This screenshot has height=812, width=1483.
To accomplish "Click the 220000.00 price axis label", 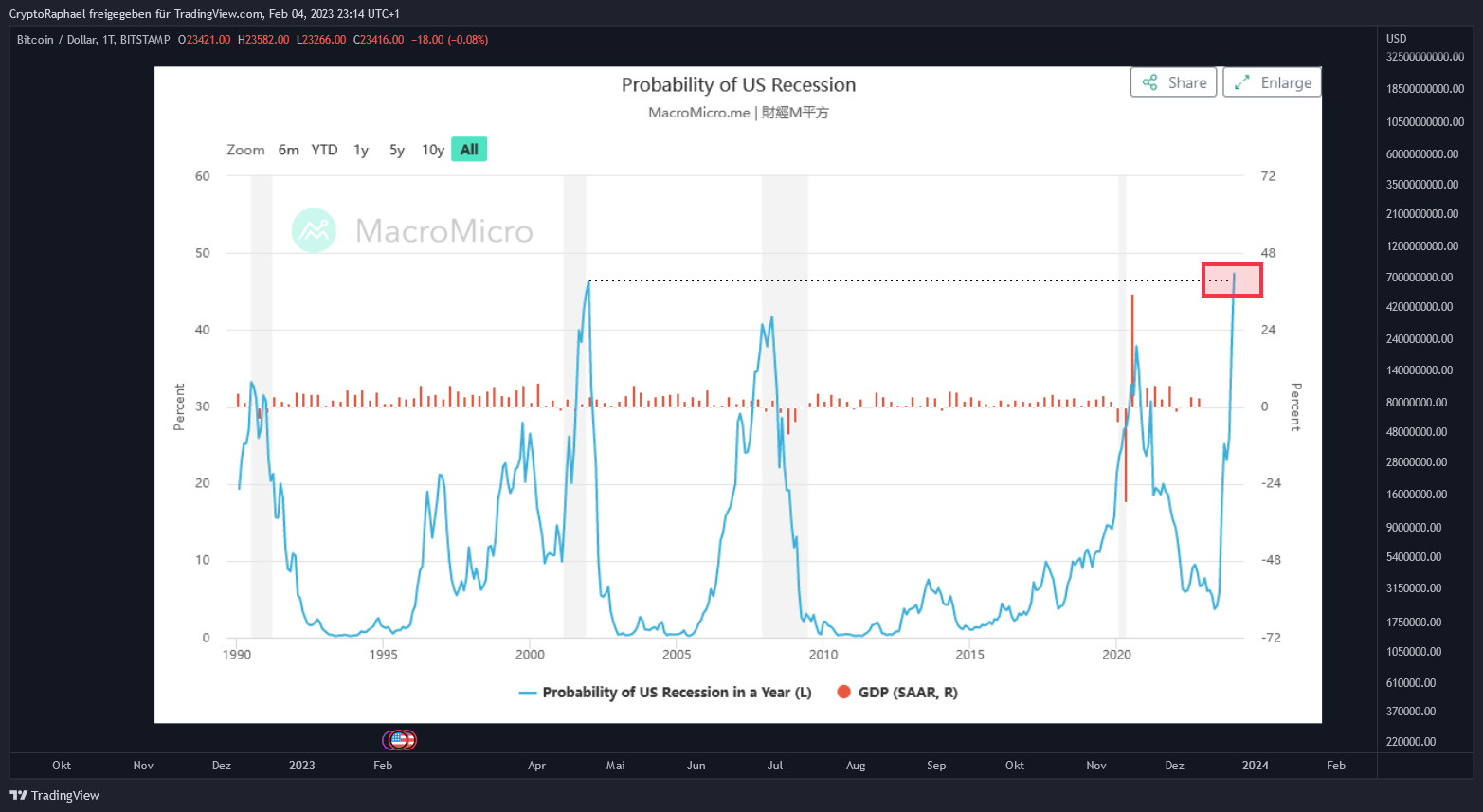I will point(1411,742).
